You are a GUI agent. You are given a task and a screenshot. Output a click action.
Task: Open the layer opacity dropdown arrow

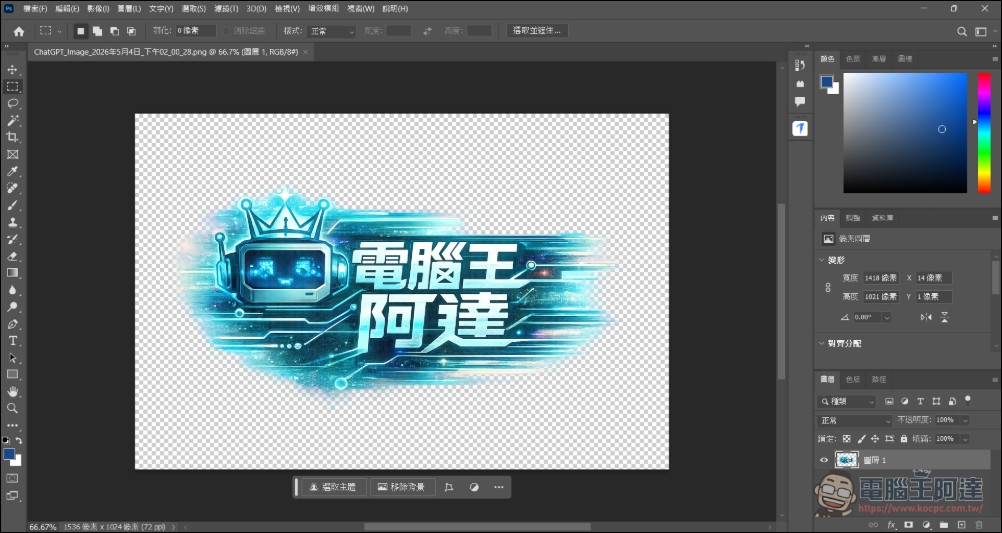pyautogui.click(x=964, y=421)
